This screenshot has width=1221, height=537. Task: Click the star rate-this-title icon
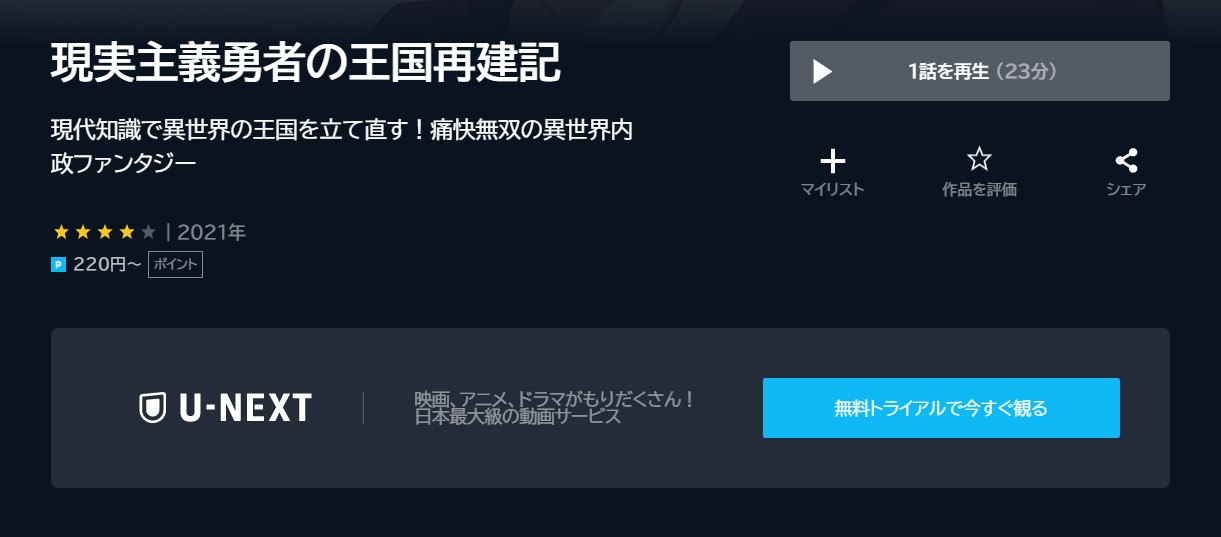(979, 159)
